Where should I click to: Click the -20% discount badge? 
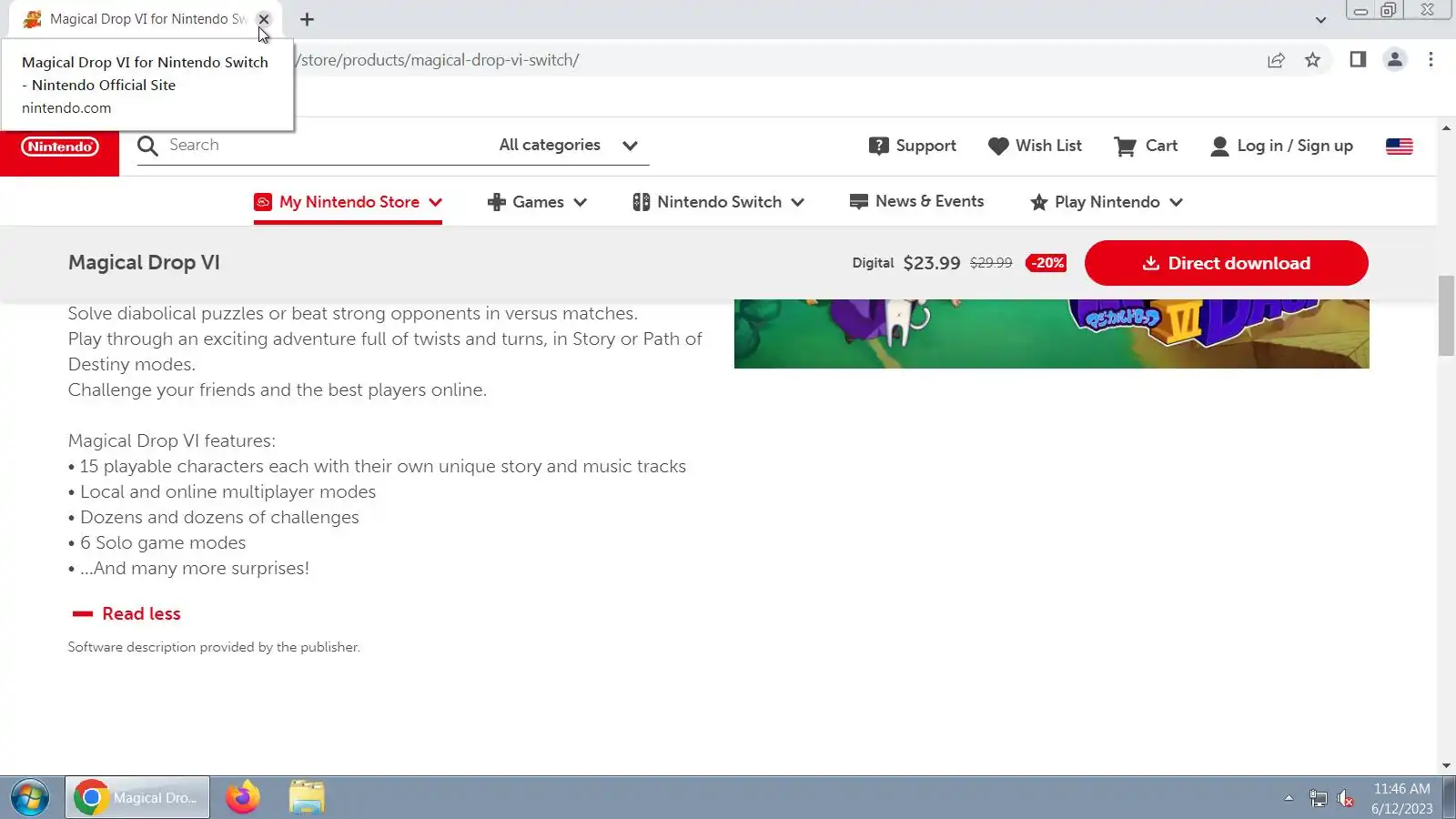click(1046, 263)
